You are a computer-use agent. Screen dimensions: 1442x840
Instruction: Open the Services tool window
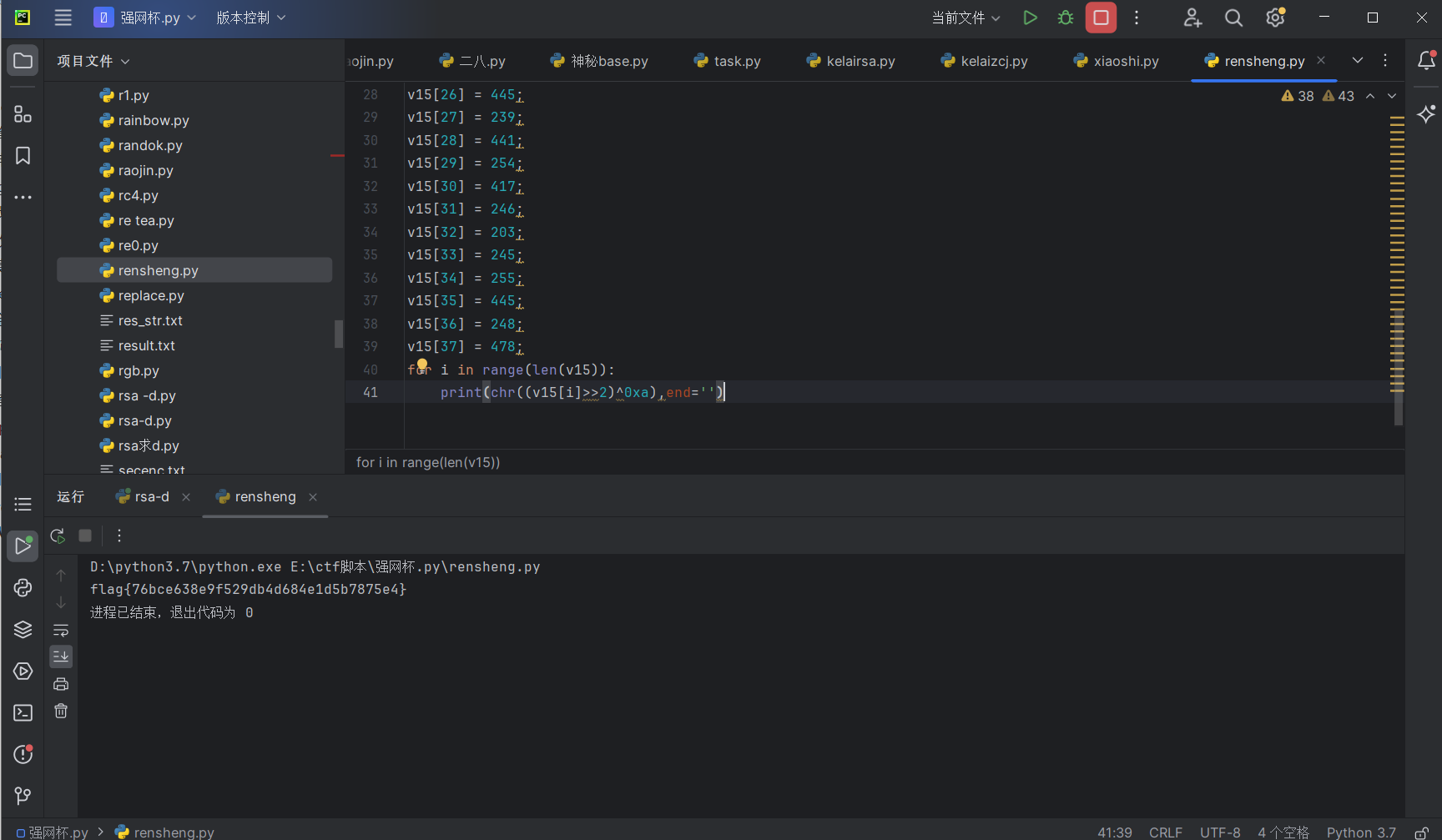coord(23,671)
